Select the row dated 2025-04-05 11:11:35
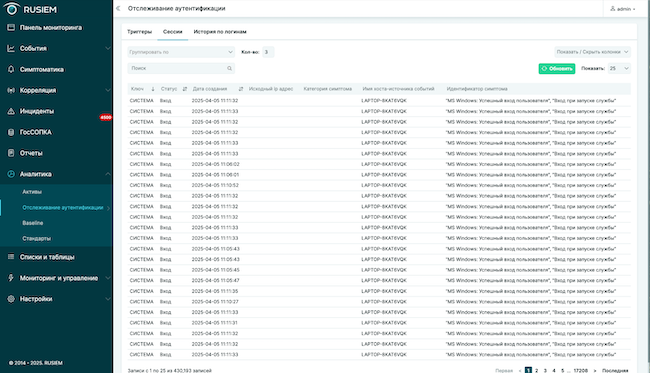The width and height of the screenshot is (650, 373). [379, 291]
